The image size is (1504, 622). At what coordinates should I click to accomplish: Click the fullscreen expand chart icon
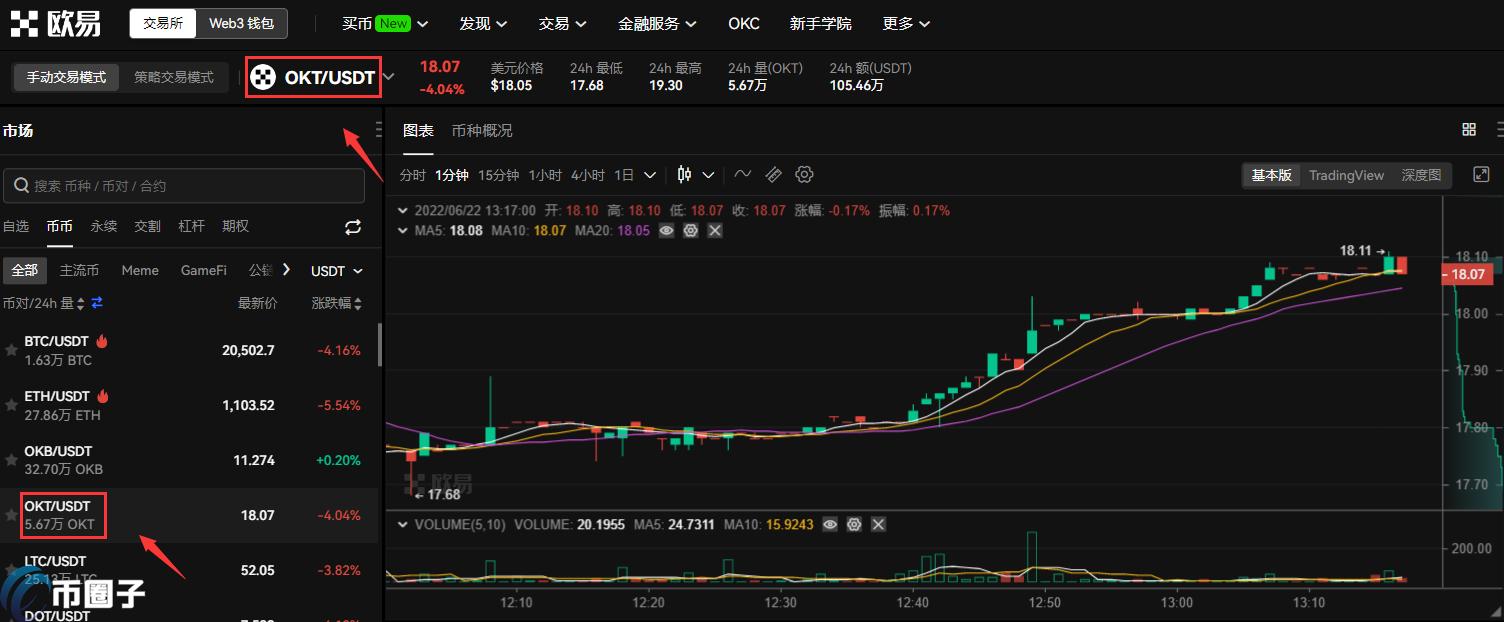click(x=1481, y=175)
